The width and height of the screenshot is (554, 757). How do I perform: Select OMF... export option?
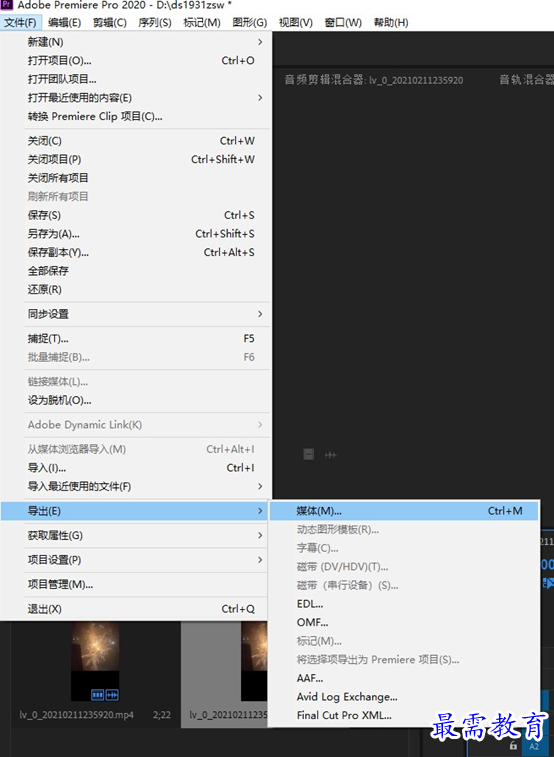404,623
